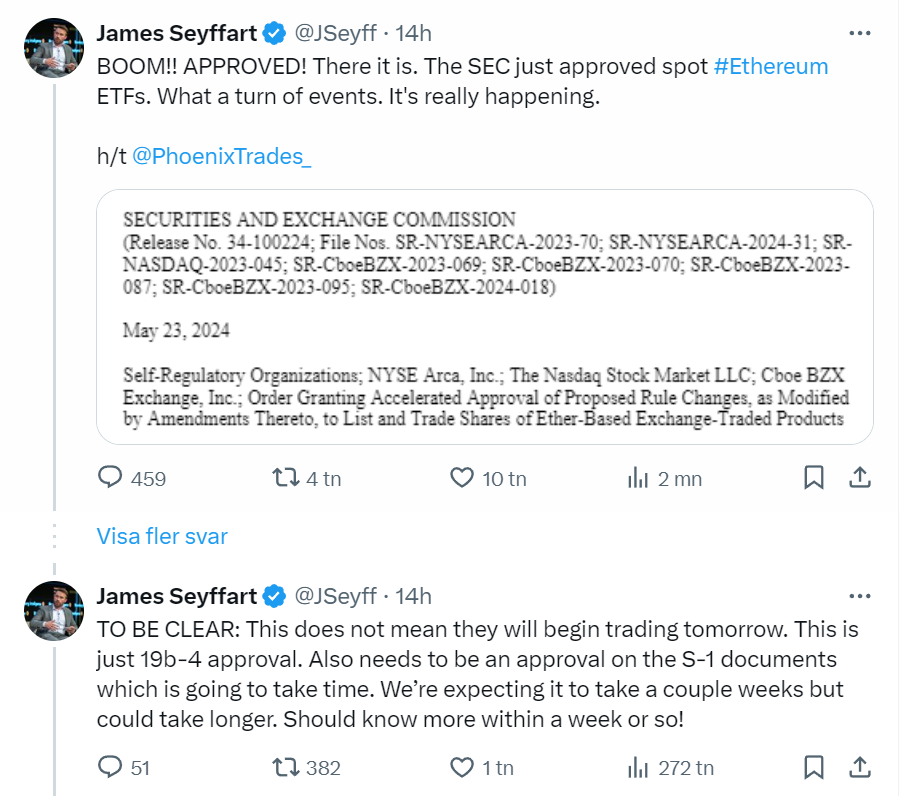
Task: Like the TO BE CLEAR tweet
Action: coord(462,767)
